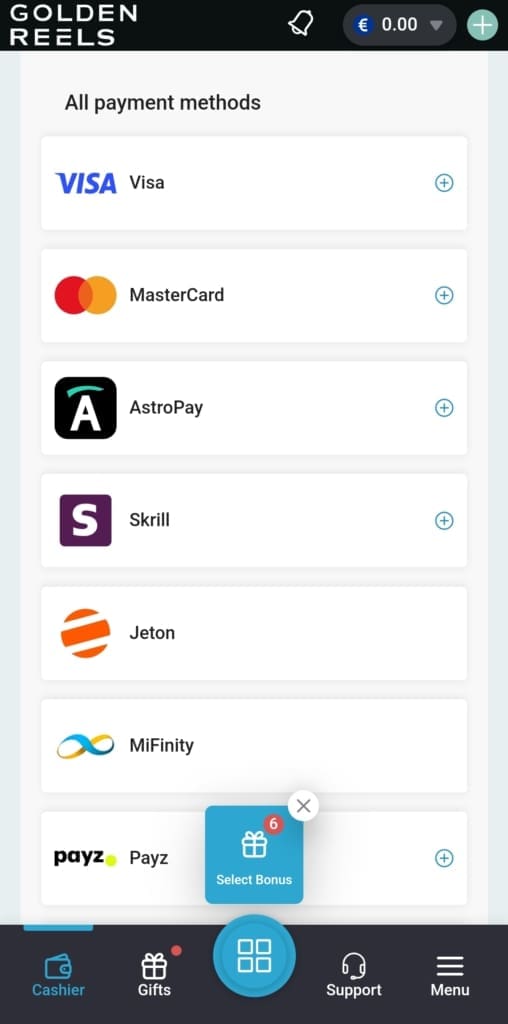
Task: Dismiss the Select Bonus popup
Action: click(x=303, y=806)
